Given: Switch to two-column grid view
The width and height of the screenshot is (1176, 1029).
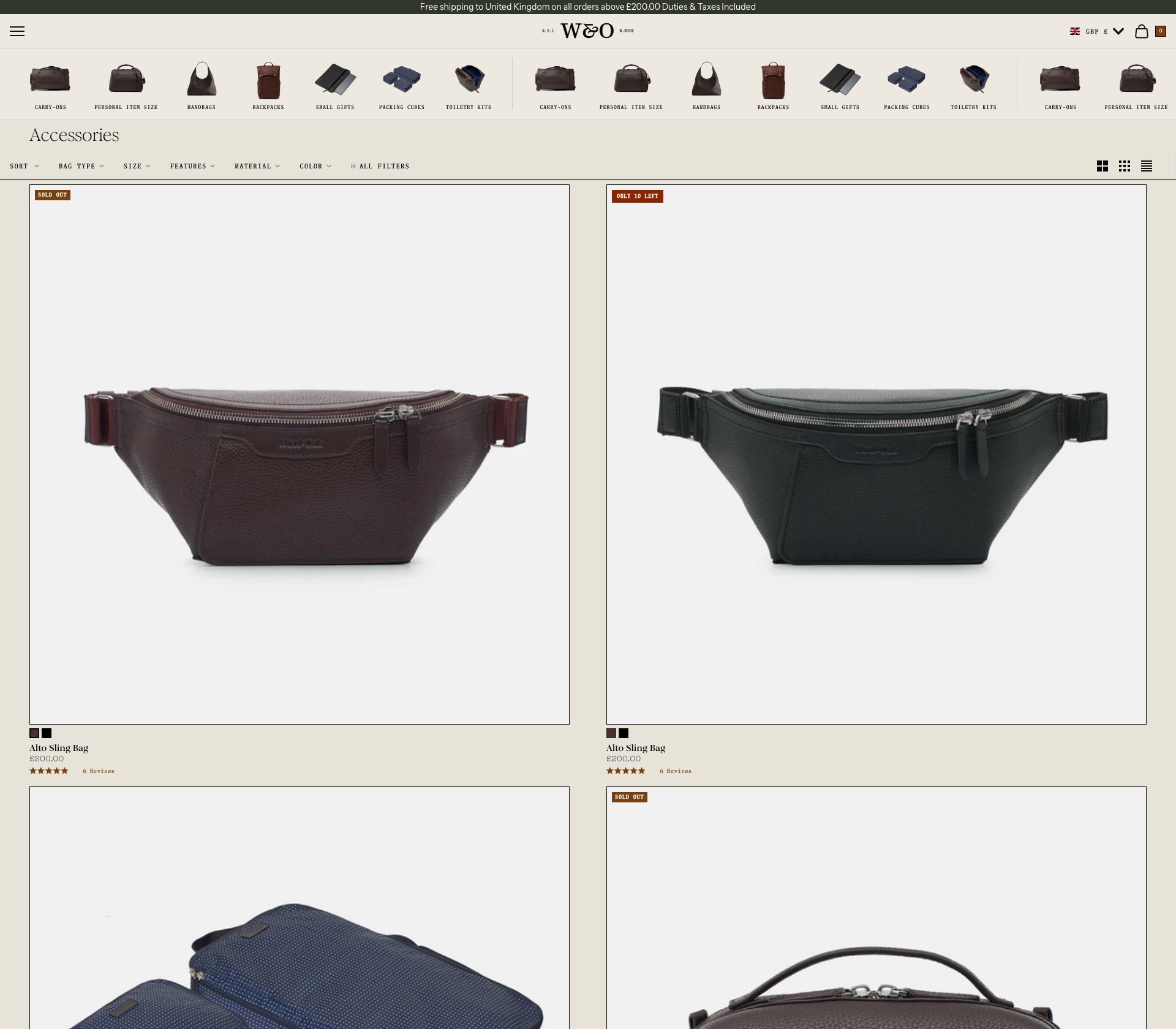Looking at the screenshot, I should click(x=1102, y=166).
